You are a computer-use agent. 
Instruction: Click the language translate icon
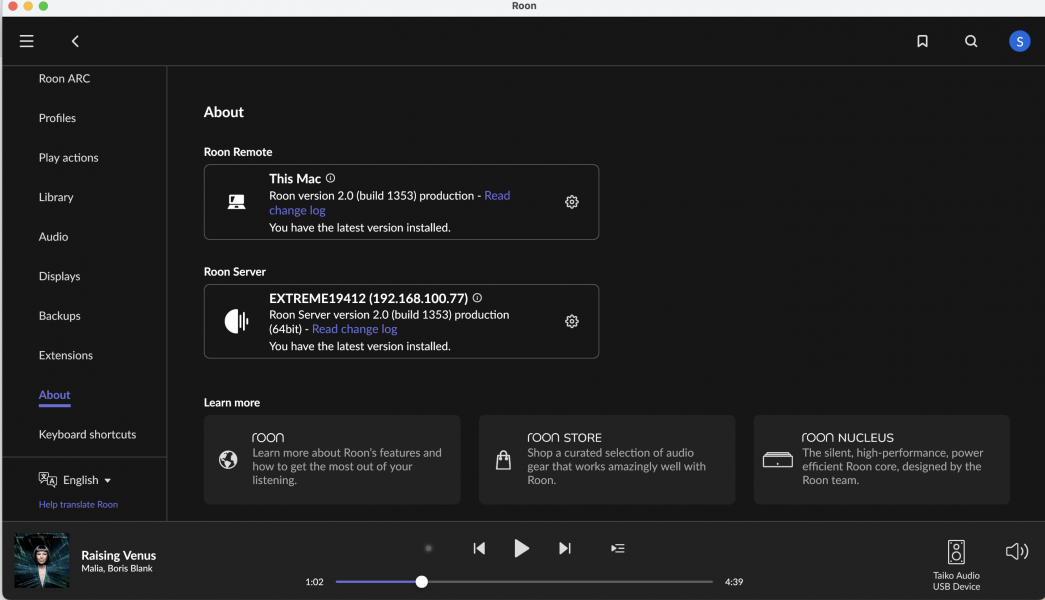pyautogui.click(x=47, y=479)
